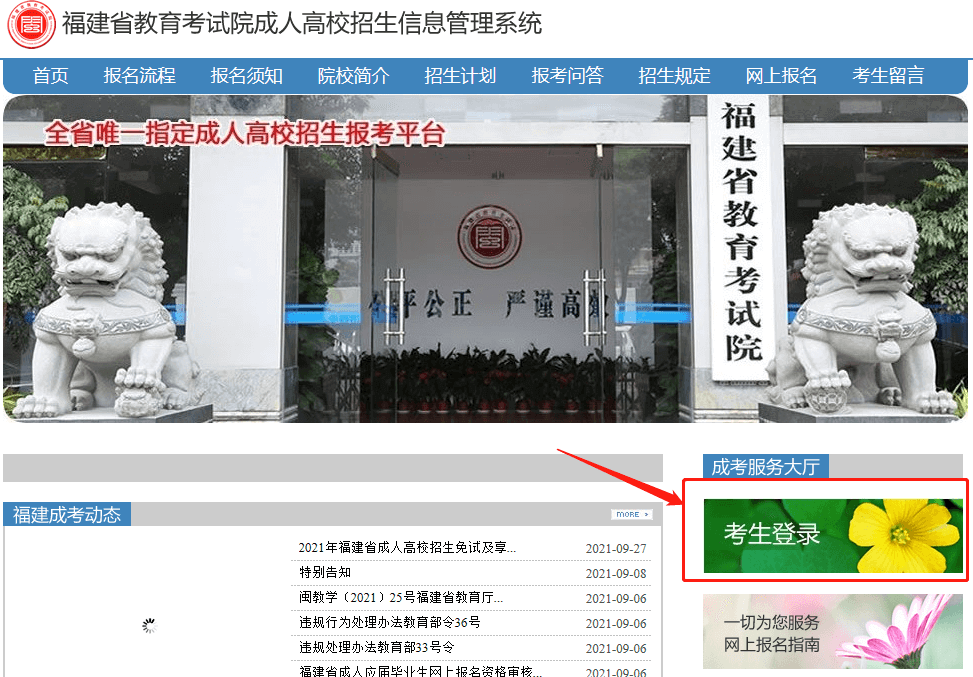Click the red seal logo in header

point(31,25)
